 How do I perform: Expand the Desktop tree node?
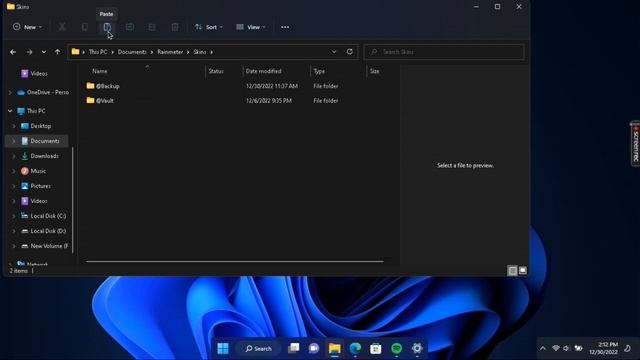(14, 126)
